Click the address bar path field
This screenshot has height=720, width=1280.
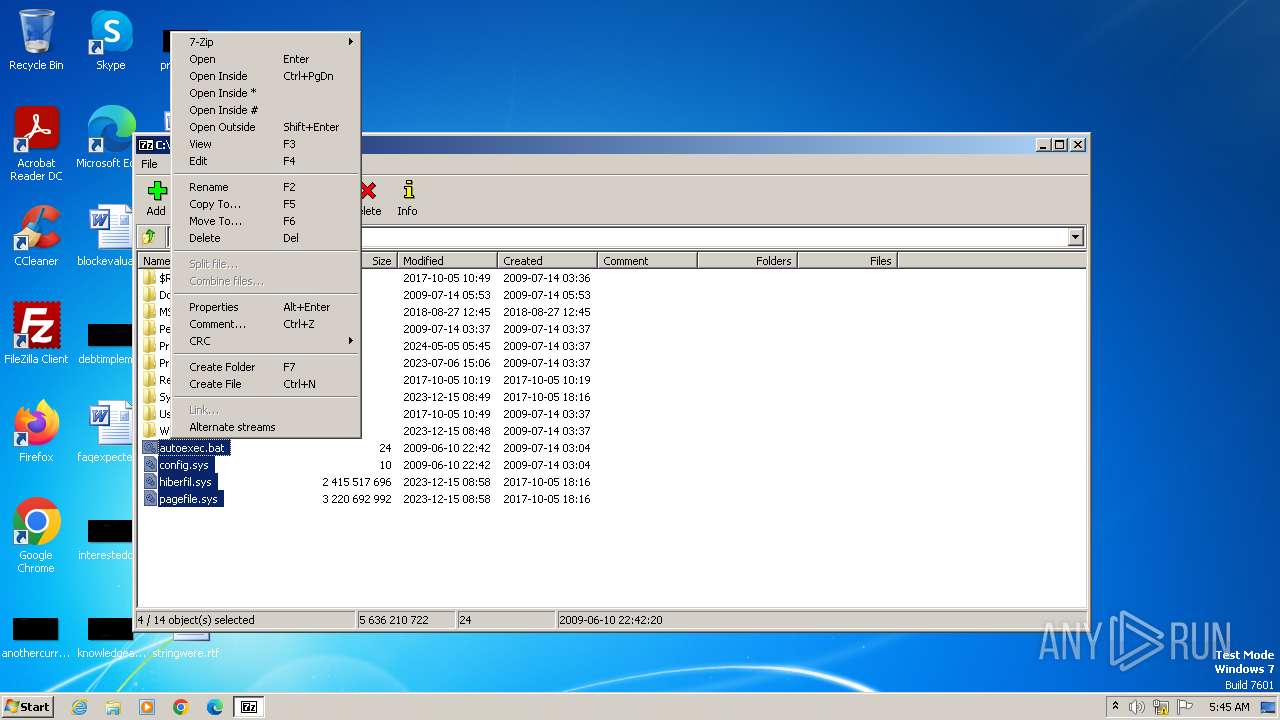tap(715, 237)
